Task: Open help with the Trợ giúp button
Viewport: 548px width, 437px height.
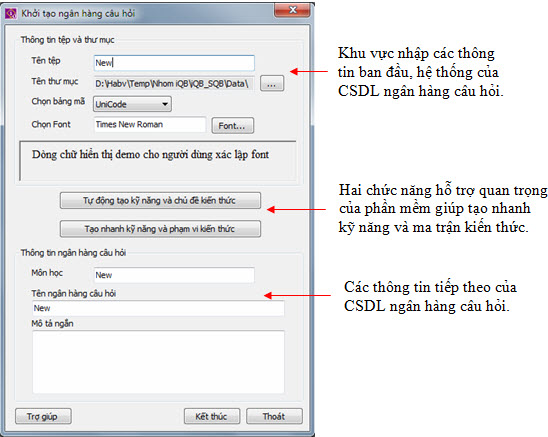Action: (43, 416)
